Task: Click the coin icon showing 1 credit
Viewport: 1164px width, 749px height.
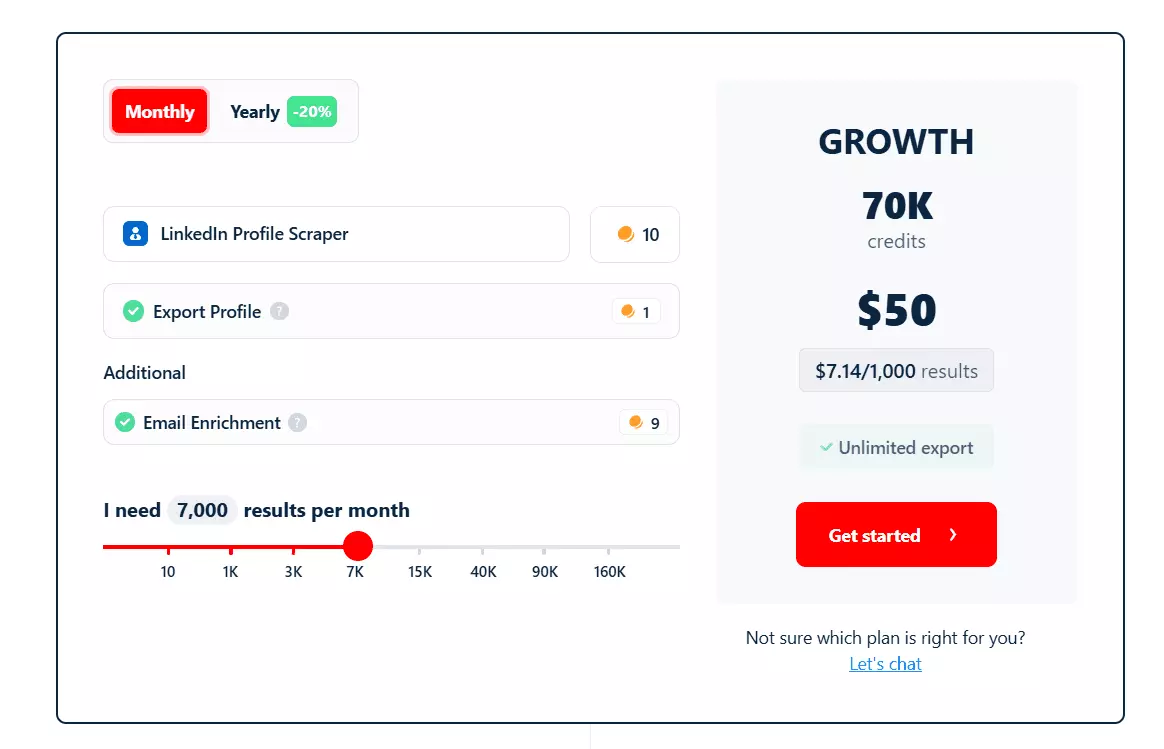Action: tap(630, 311)
